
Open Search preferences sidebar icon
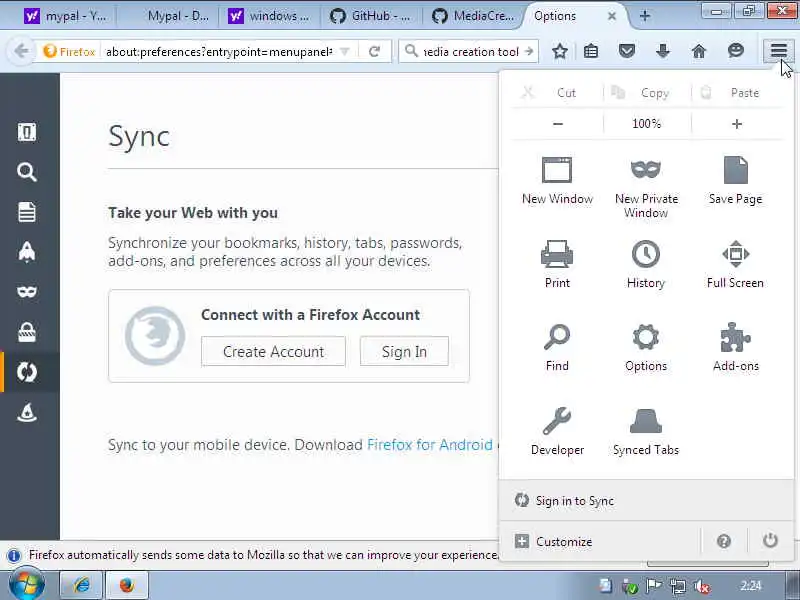coord(27,172)
